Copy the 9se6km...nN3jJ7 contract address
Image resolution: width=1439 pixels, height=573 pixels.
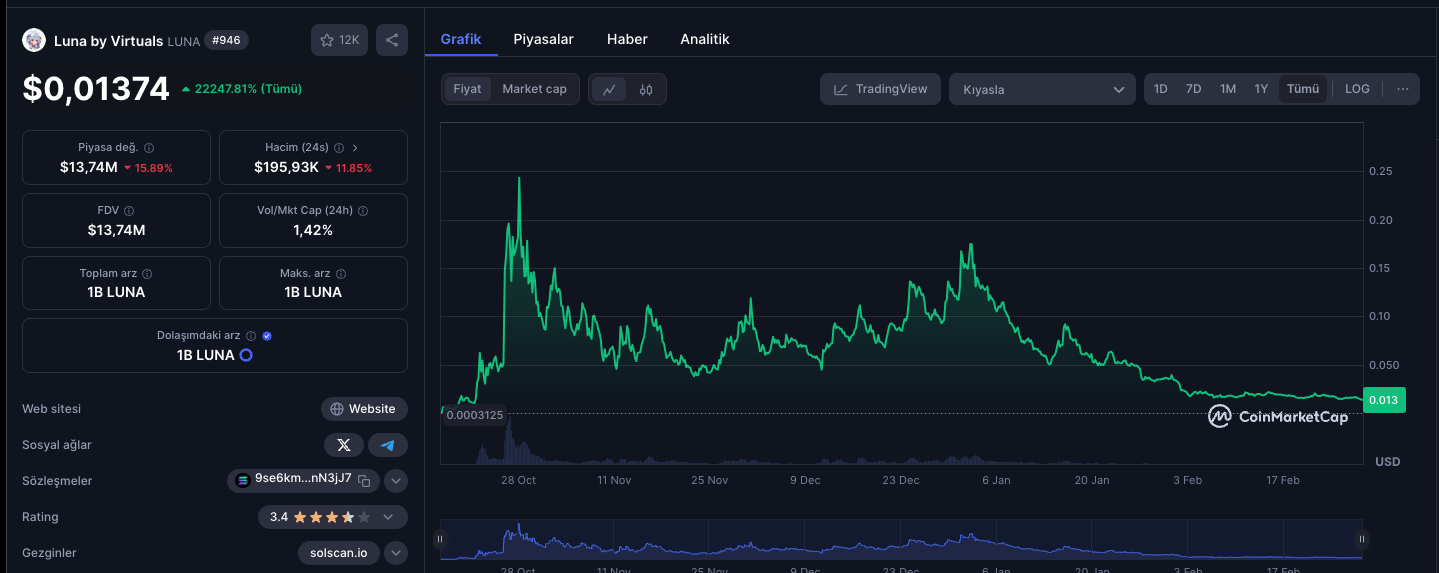(x=365, y=481)
